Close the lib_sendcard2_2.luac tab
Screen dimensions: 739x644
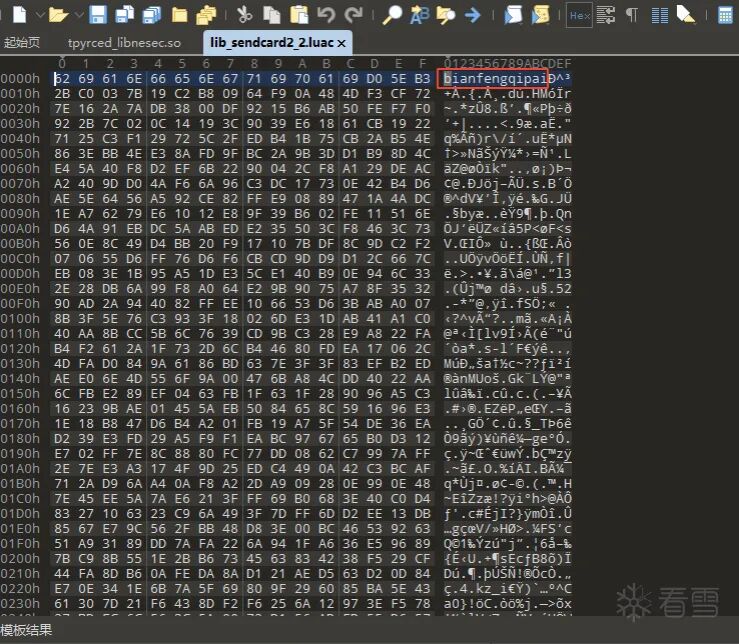coord(342,43)
